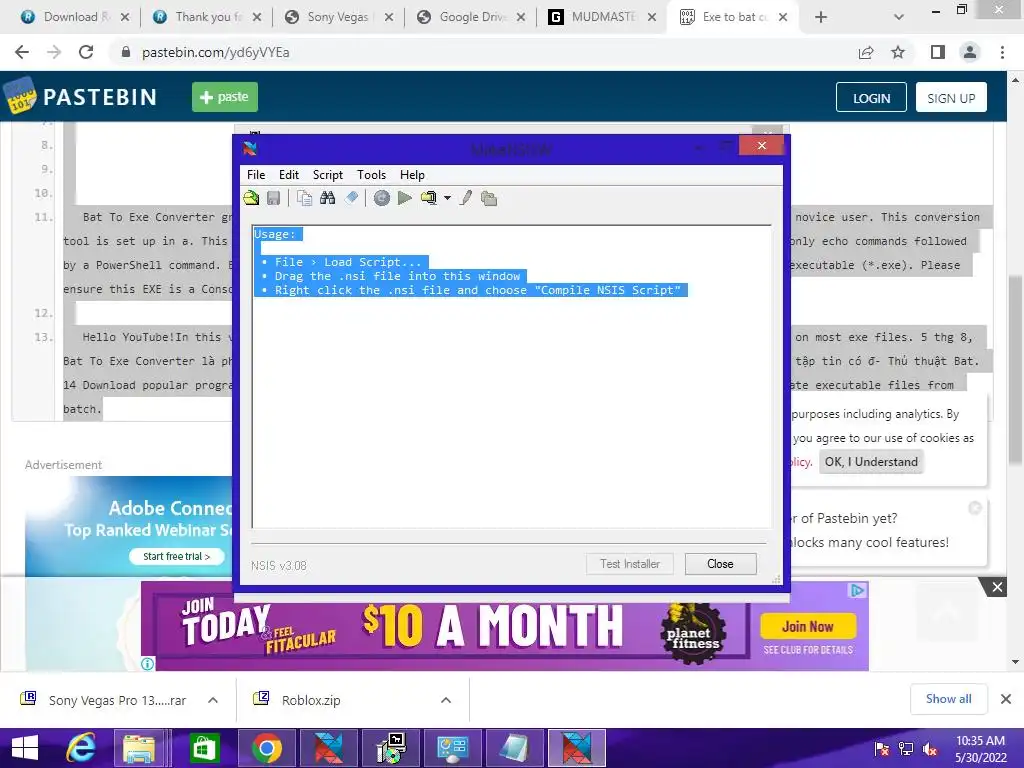1024x768 pixels.
Task: Click the Close button in MakeNSISW
Action: pos(720,564)
